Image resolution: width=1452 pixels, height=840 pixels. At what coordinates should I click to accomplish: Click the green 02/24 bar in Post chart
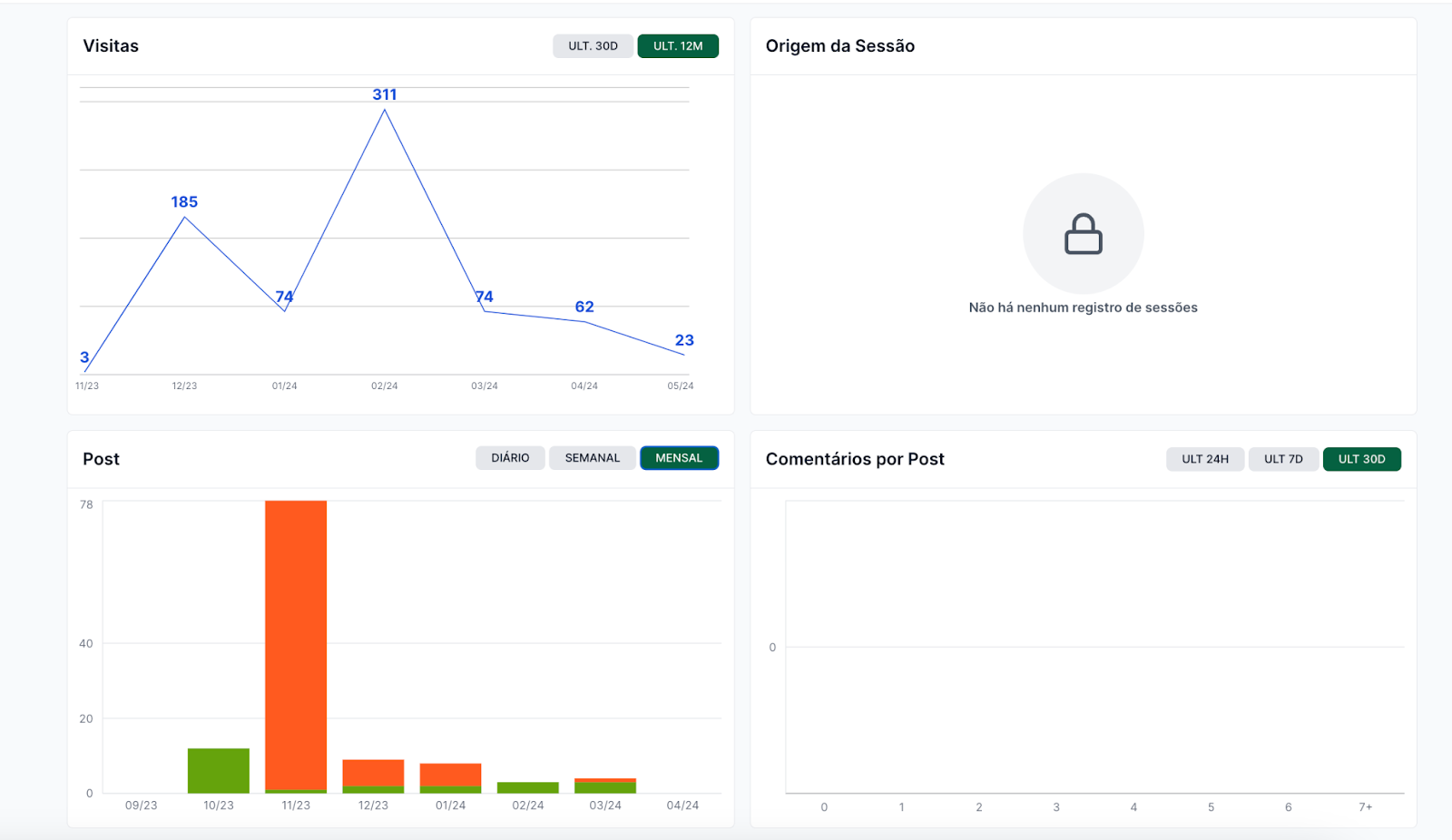pyautogui.click(x=528, y=787)
